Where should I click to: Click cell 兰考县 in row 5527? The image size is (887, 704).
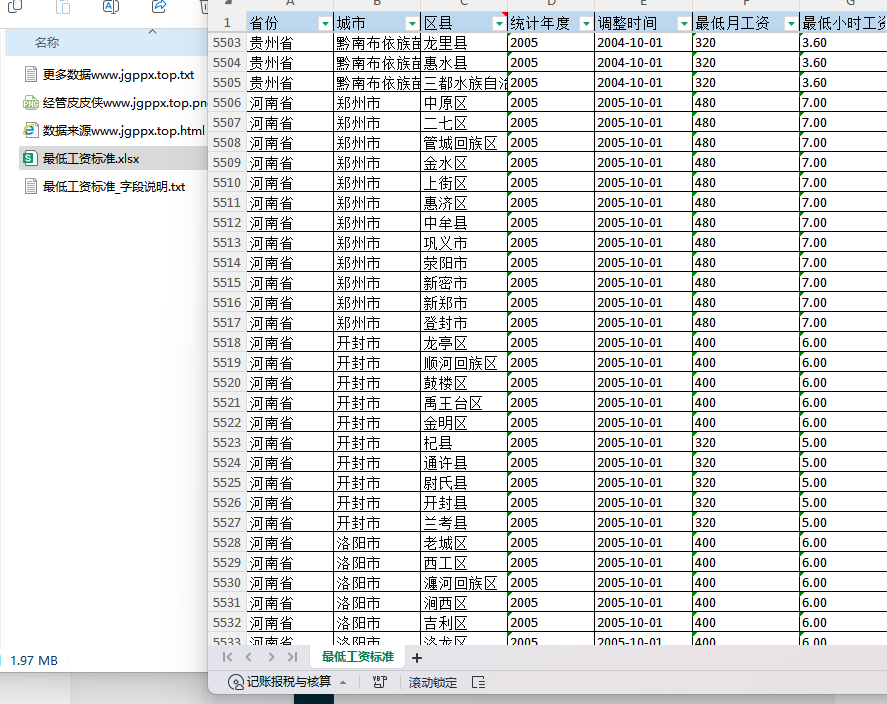click(464, 523)
